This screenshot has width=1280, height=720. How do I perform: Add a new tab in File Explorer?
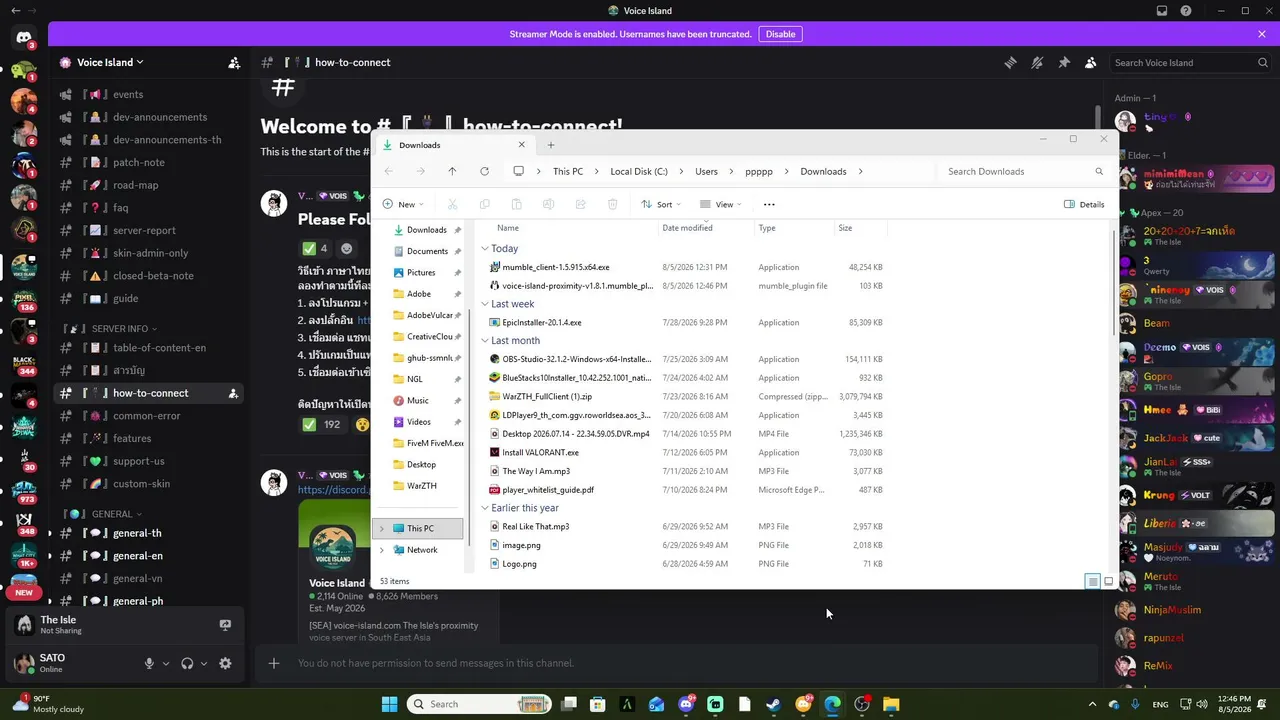[550, 145]
